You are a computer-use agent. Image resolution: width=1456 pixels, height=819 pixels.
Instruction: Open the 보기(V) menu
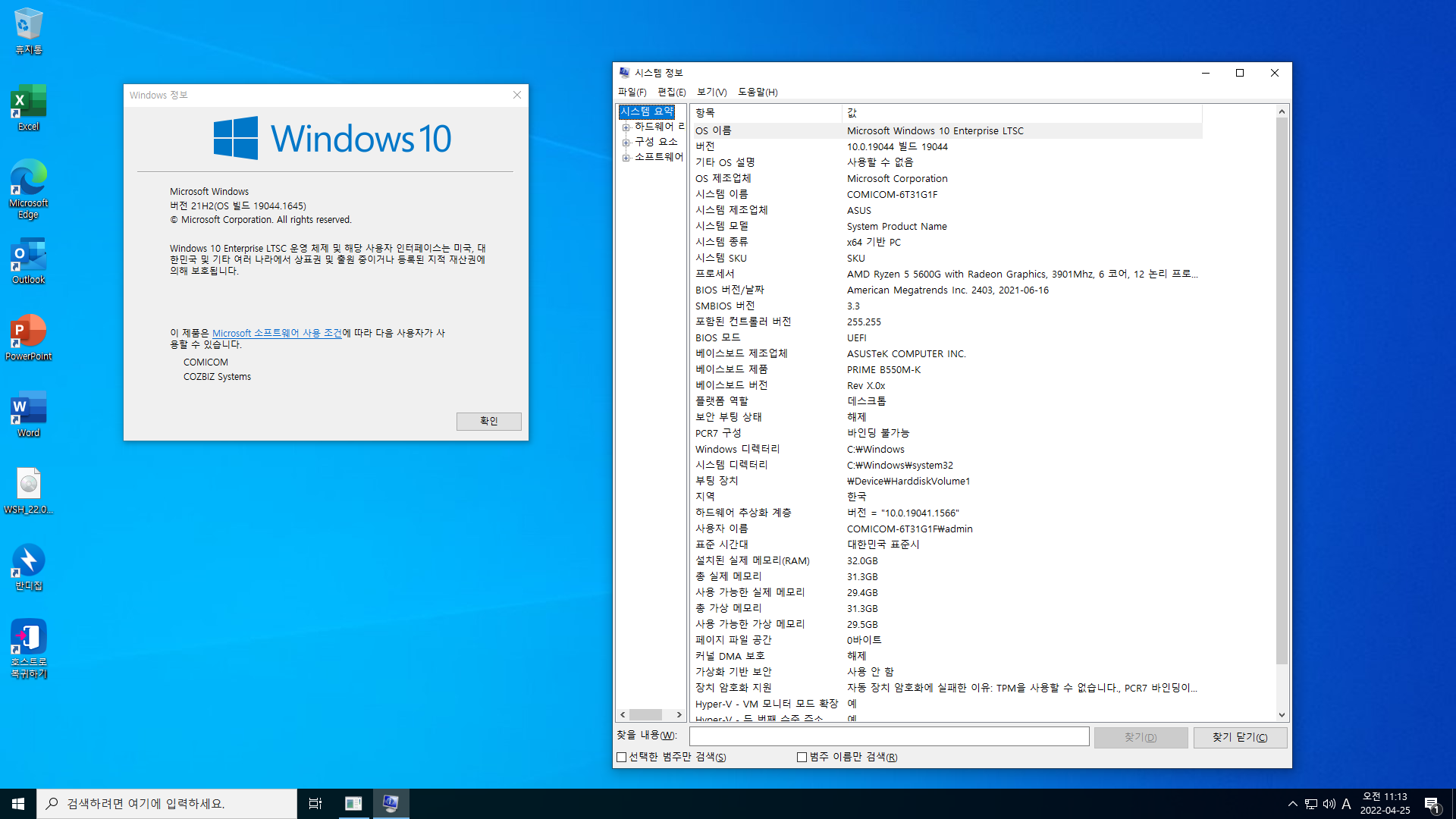coord(712,92)
